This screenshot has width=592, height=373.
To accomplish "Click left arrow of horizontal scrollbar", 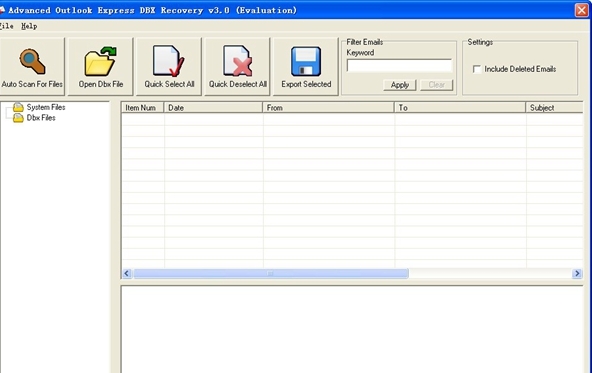I will [127, 273].
